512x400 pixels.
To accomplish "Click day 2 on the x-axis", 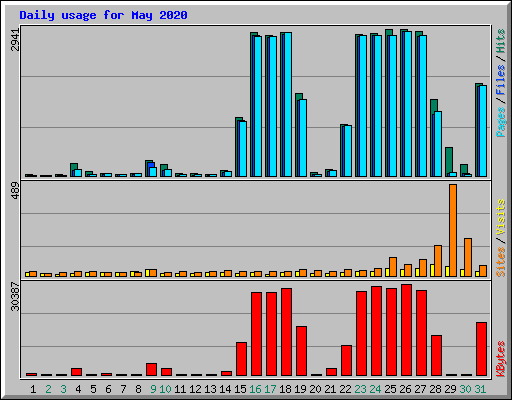I will click(x=48, y=389).
